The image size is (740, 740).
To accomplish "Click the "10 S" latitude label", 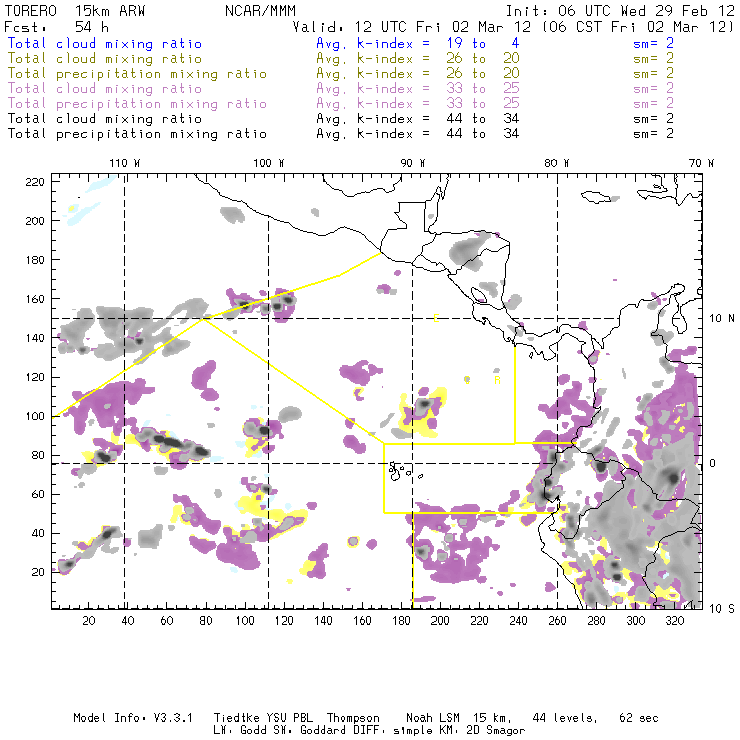I will pyautogui.click(x=722, y=609).
